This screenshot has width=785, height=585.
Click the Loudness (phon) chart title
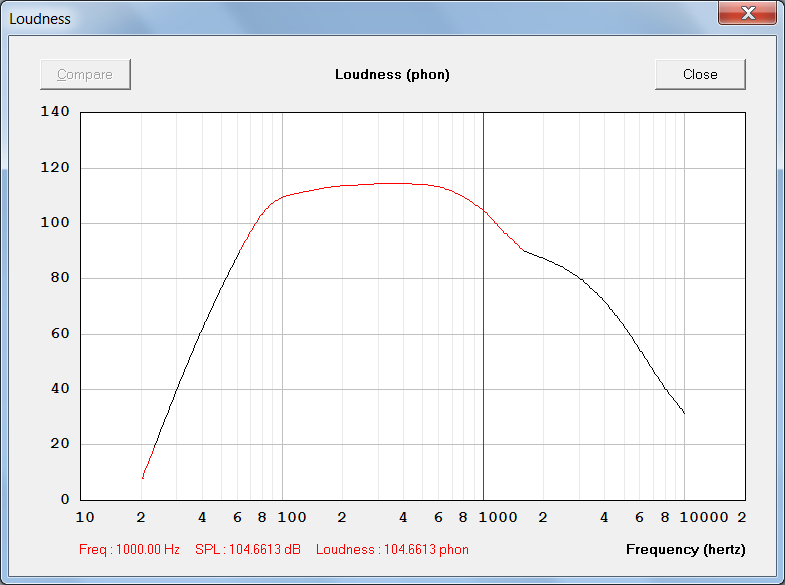[x=392, y=75]
